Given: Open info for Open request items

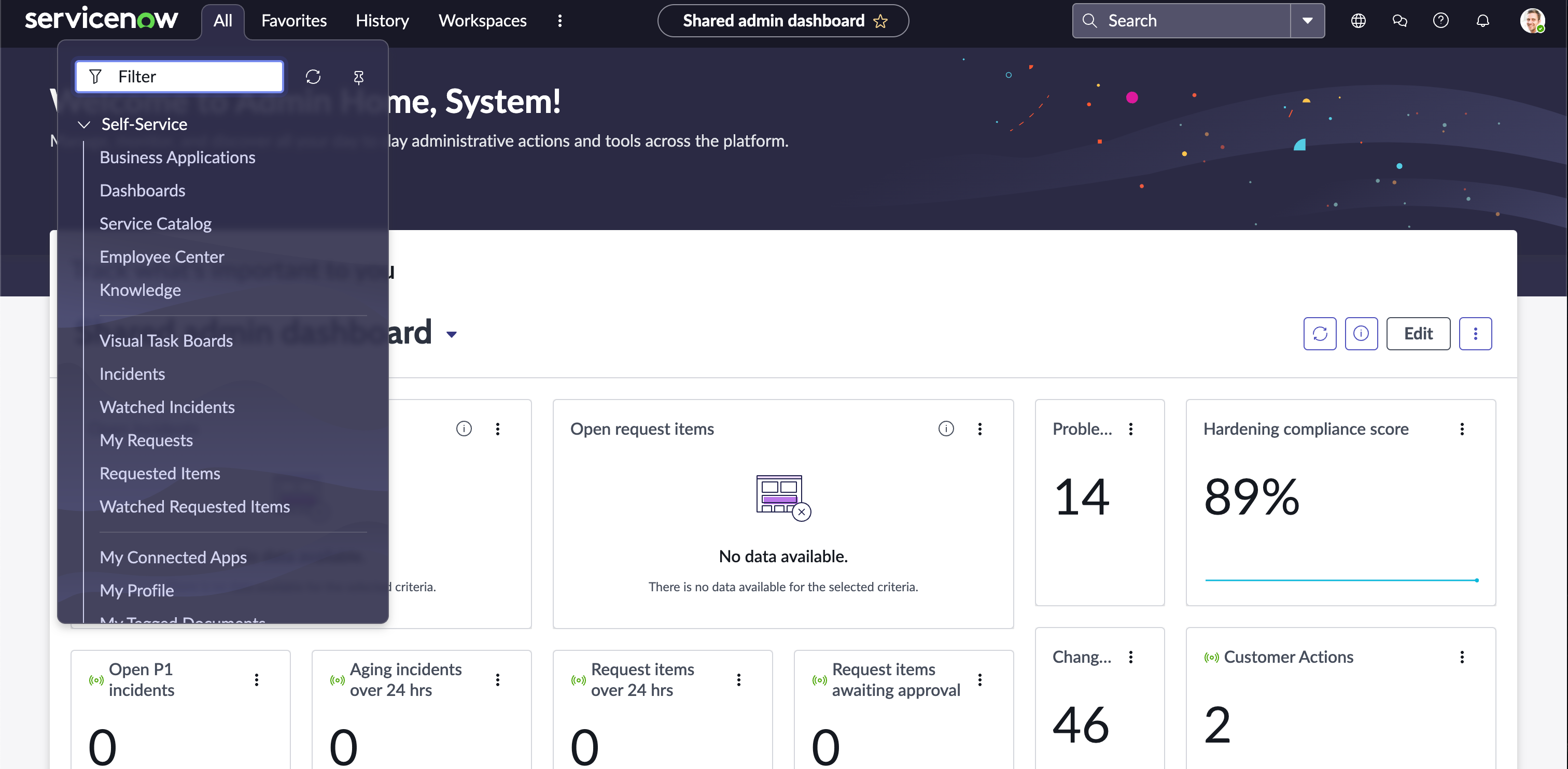Looking at the screenshot, I should [946, 429].
